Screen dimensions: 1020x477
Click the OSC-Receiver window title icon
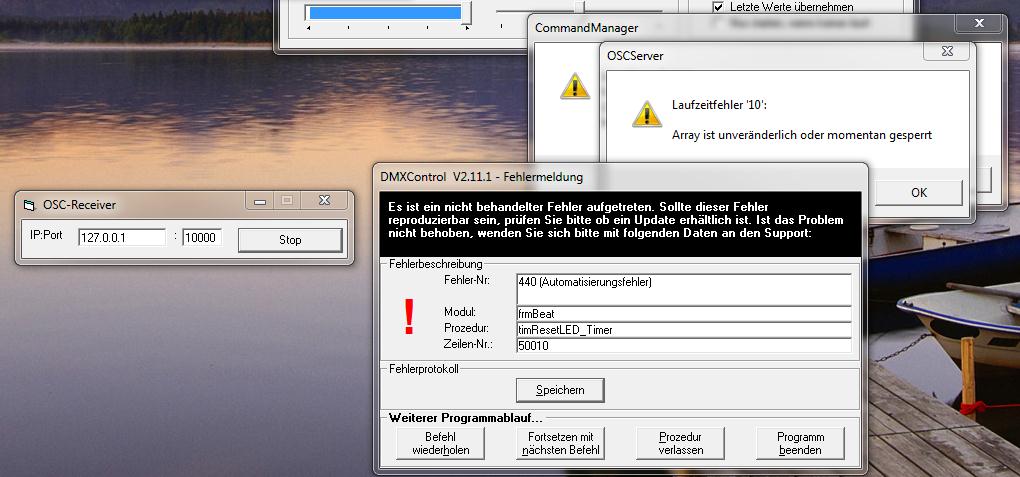pyautogui.click(x=29, y=204)
